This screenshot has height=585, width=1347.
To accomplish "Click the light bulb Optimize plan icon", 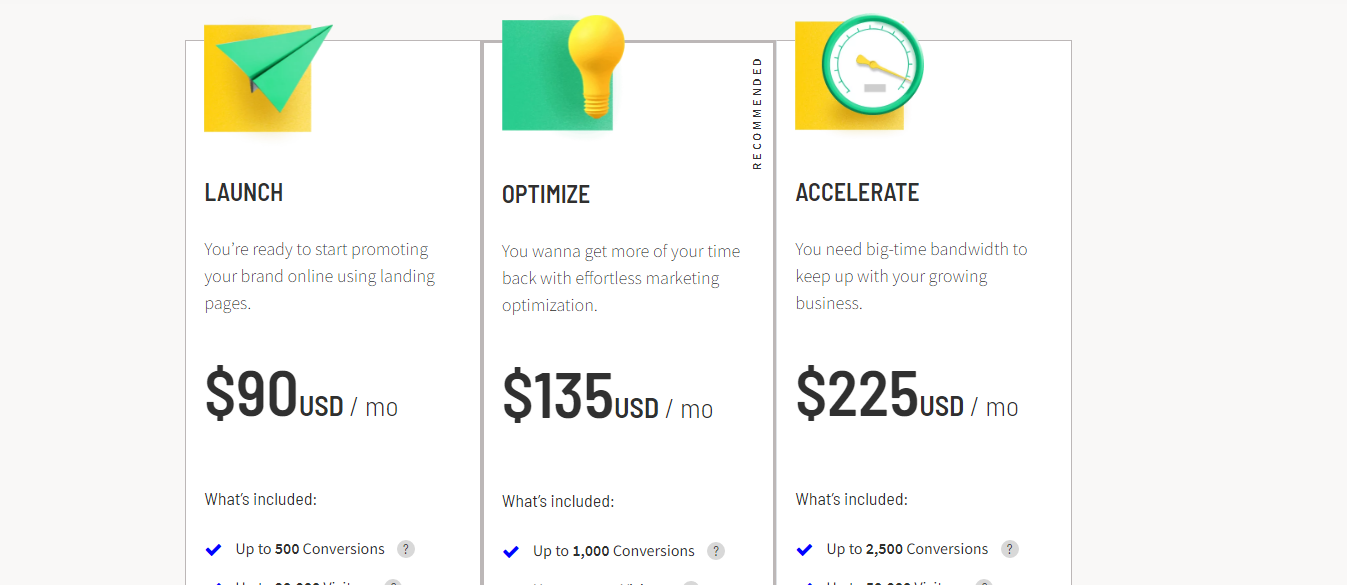I will pos(563,73).
